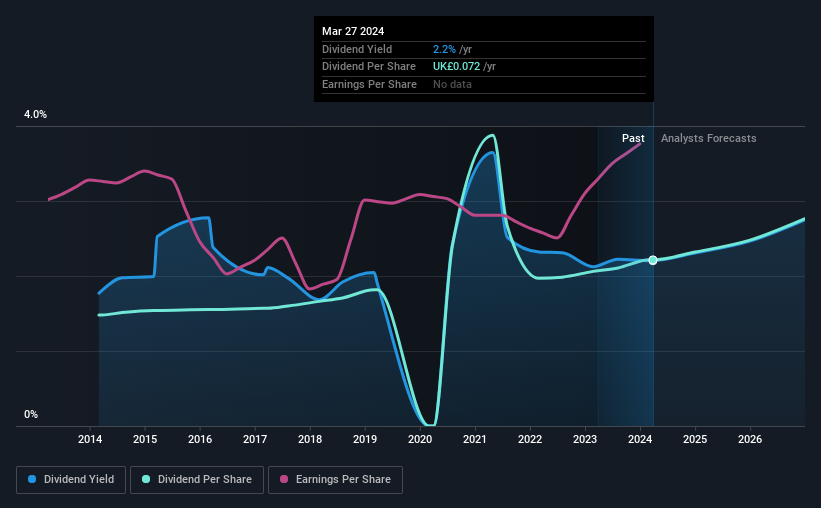Click the 2026 x-axis label

(750, 439)
